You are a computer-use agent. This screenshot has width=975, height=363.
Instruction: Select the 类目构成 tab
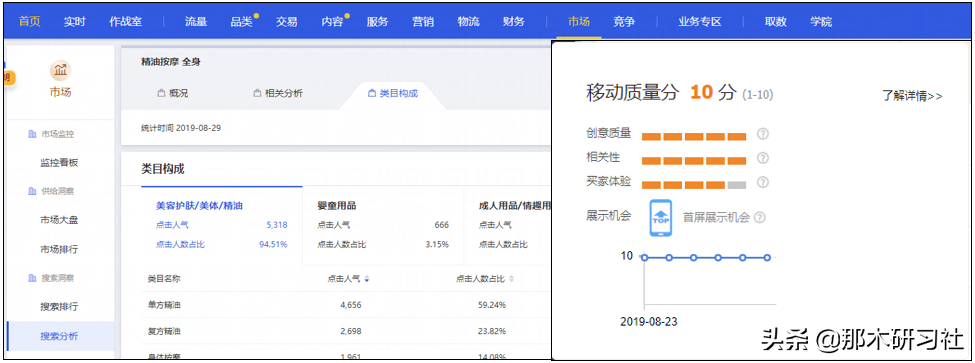[x=392, y=94]
